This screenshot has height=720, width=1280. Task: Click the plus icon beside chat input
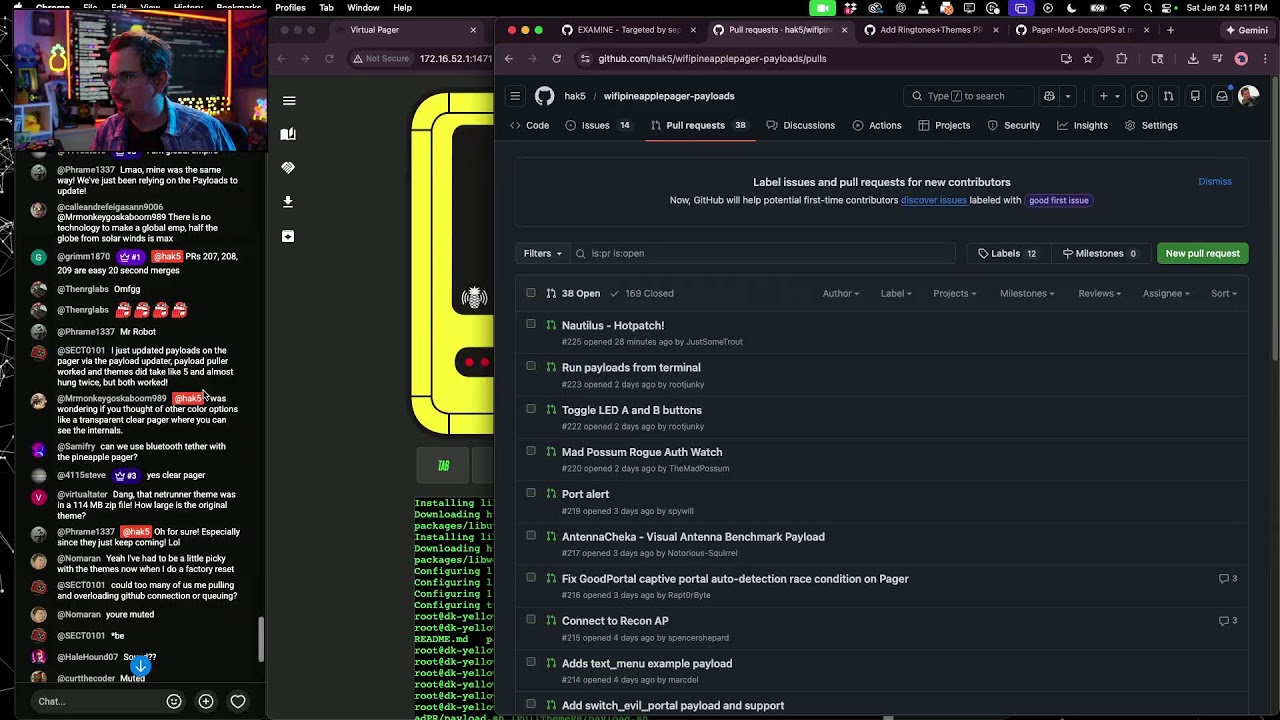pos(206,702)
